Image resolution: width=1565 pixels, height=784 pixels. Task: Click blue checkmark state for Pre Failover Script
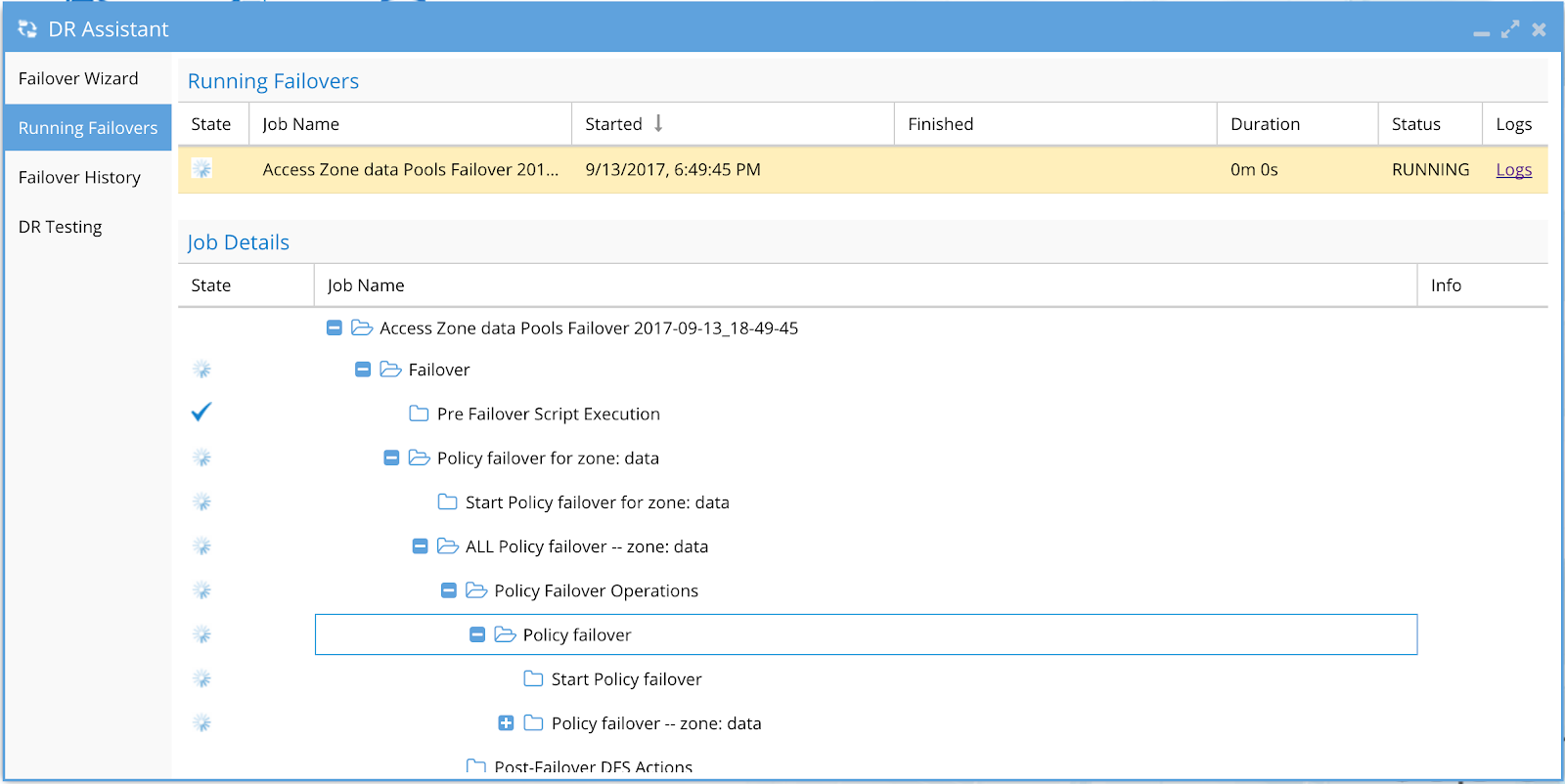point(201,413)
